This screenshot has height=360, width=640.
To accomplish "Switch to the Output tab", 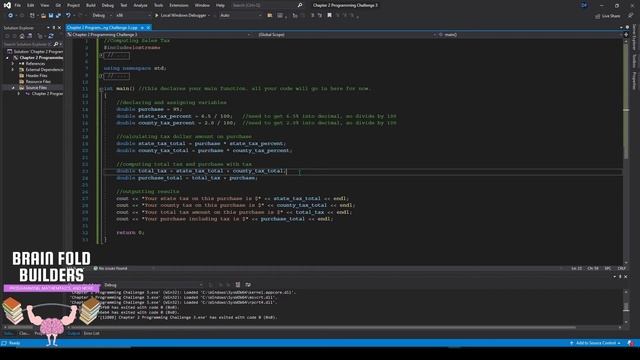I will (73, 333).
